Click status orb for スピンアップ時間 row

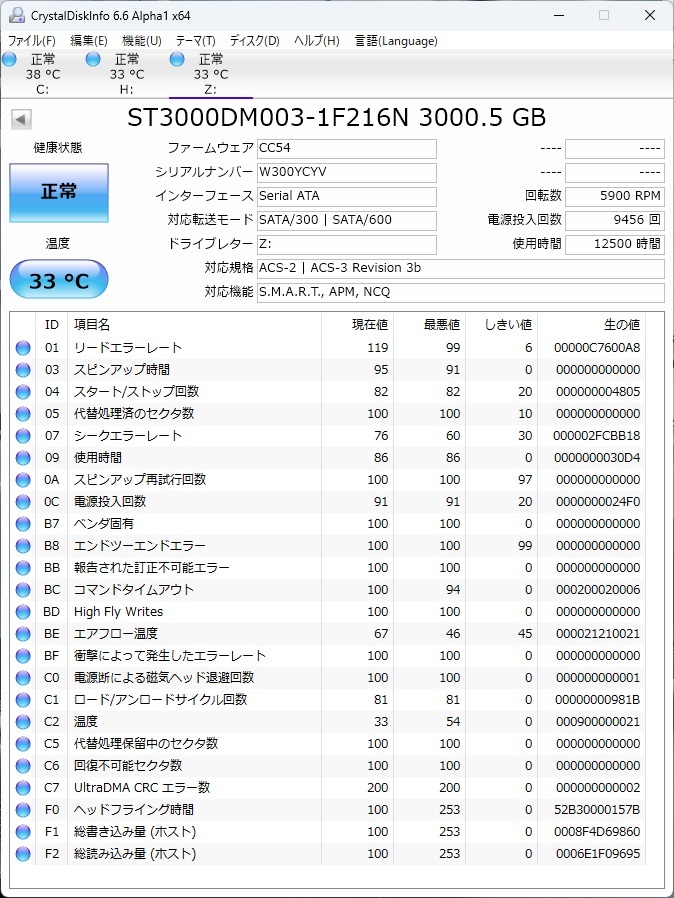(23, 370)
